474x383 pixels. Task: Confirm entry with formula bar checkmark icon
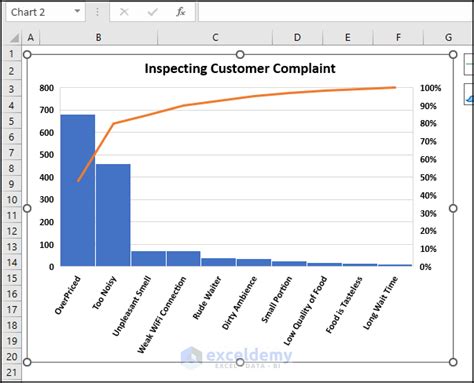click(x=153, y=12)
